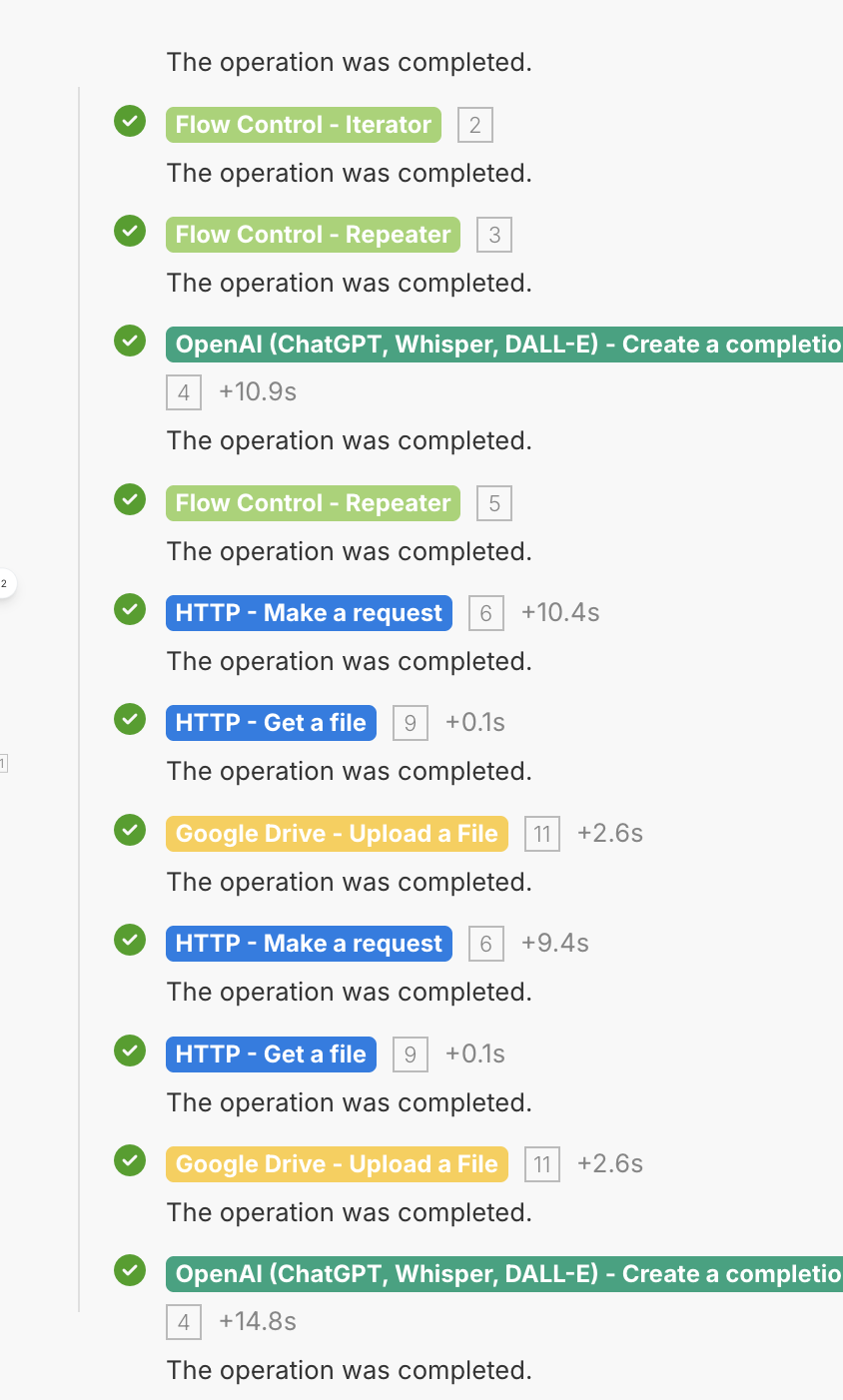Open the Flow Control - Iterator module label

[x=304, y=125]
